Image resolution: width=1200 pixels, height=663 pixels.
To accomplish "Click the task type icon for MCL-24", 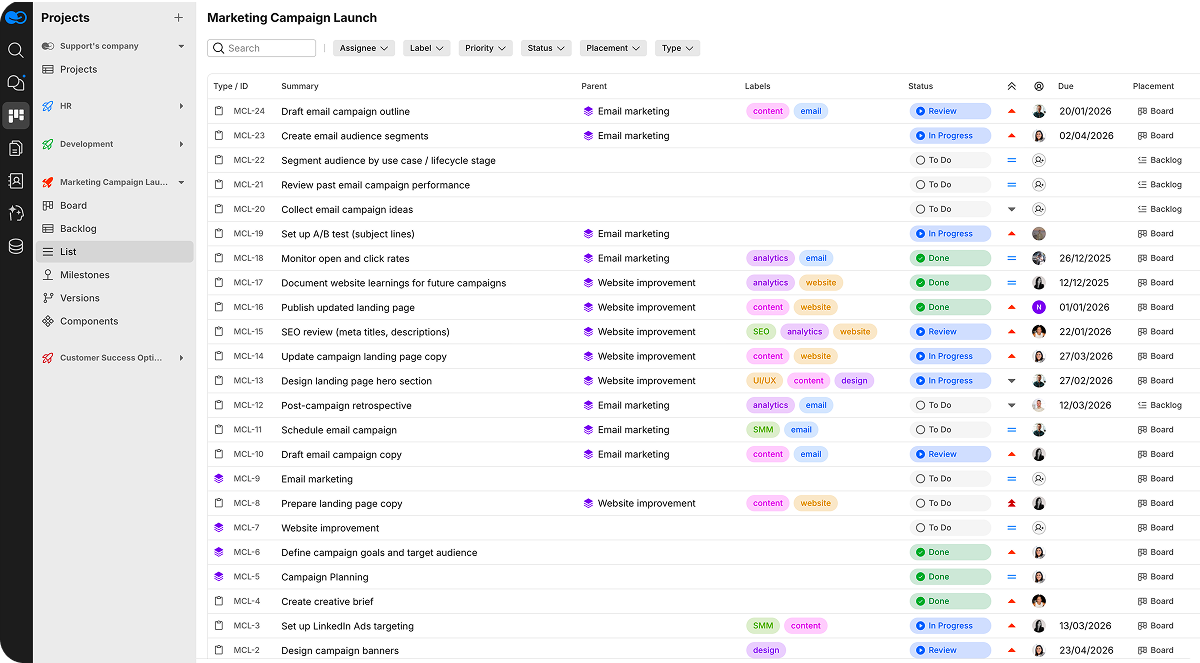I will tap(219, 111).
